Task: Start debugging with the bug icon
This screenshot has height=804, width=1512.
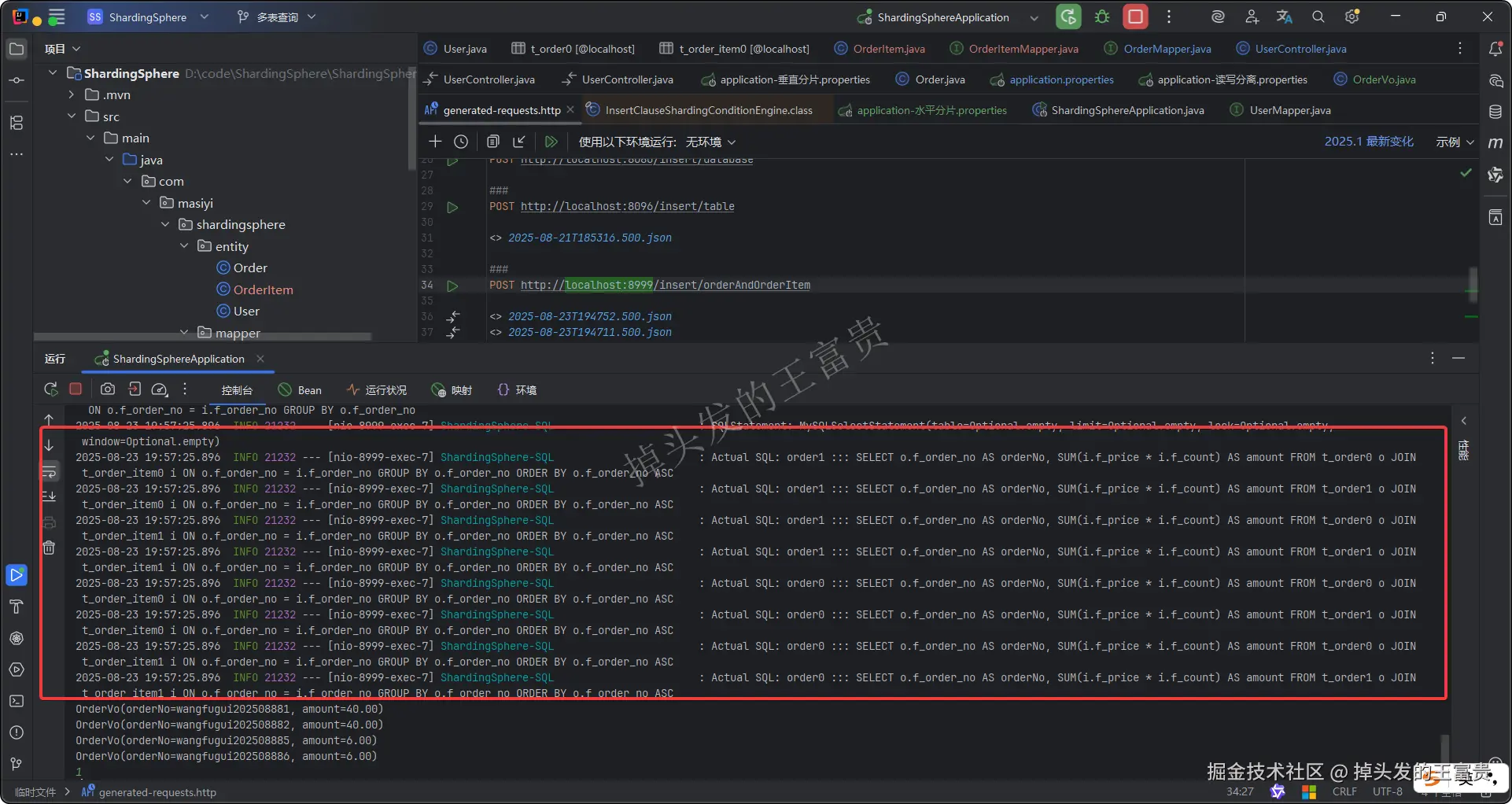Action: [1102, 17]
